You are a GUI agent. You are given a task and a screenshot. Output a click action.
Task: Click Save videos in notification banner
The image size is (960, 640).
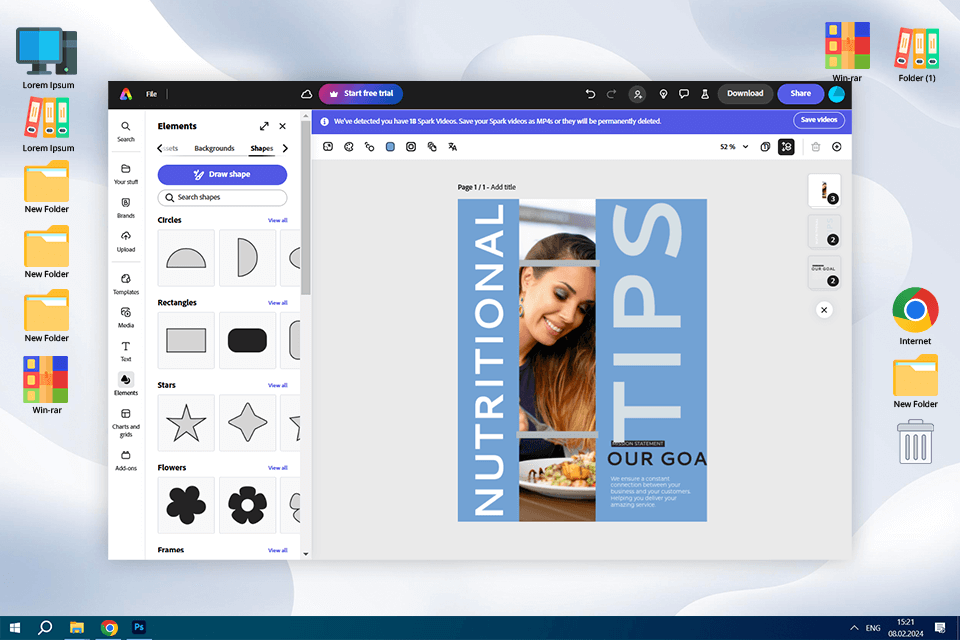[819, 120]
